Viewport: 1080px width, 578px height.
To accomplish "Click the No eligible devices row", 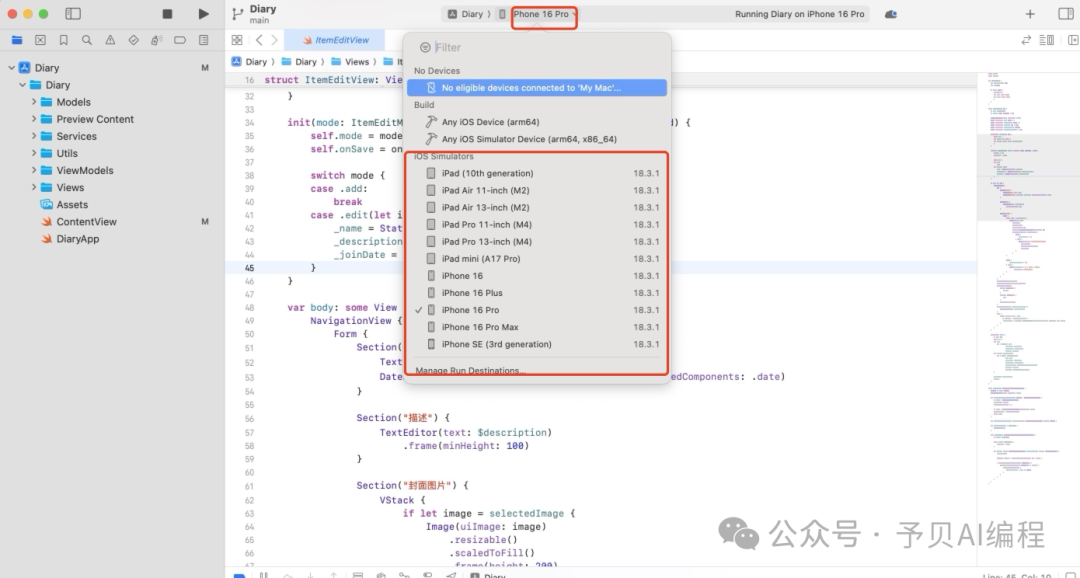I will [537, 87].
